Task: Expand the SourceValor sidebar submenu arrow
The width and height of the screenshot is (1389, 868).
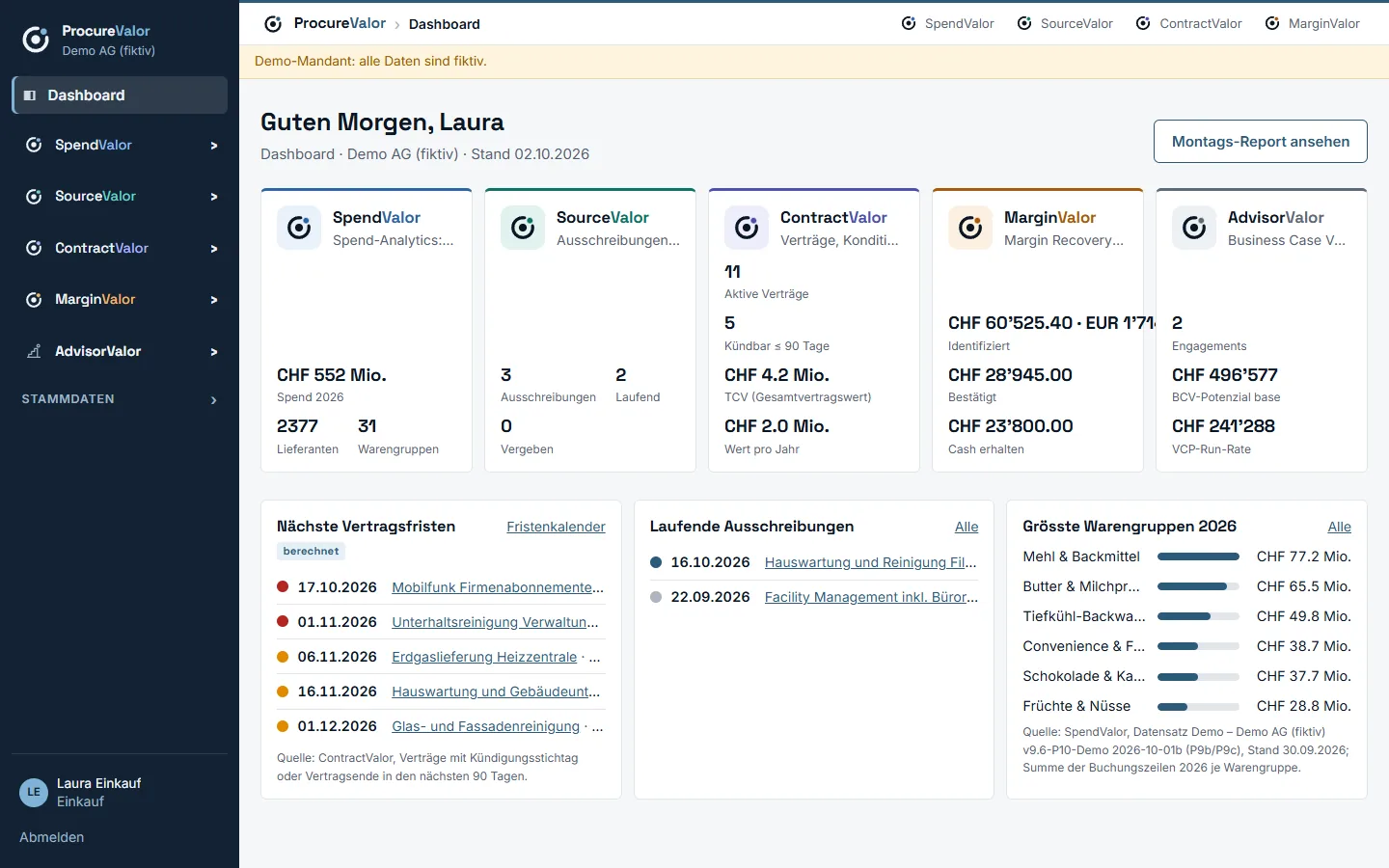Action: coord(214,197)
